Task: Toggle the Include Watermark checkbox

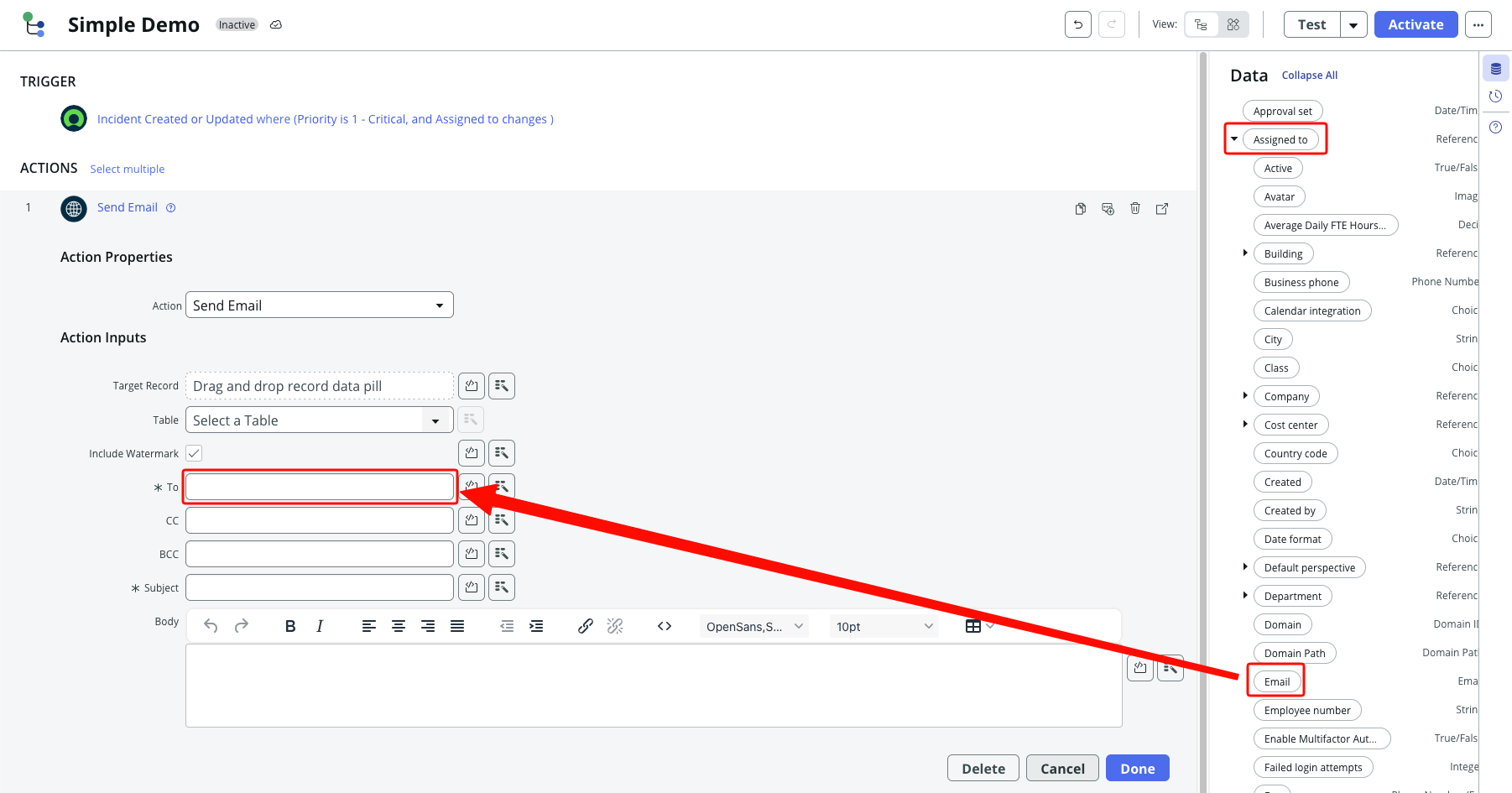Action: [x=194, y=453]
